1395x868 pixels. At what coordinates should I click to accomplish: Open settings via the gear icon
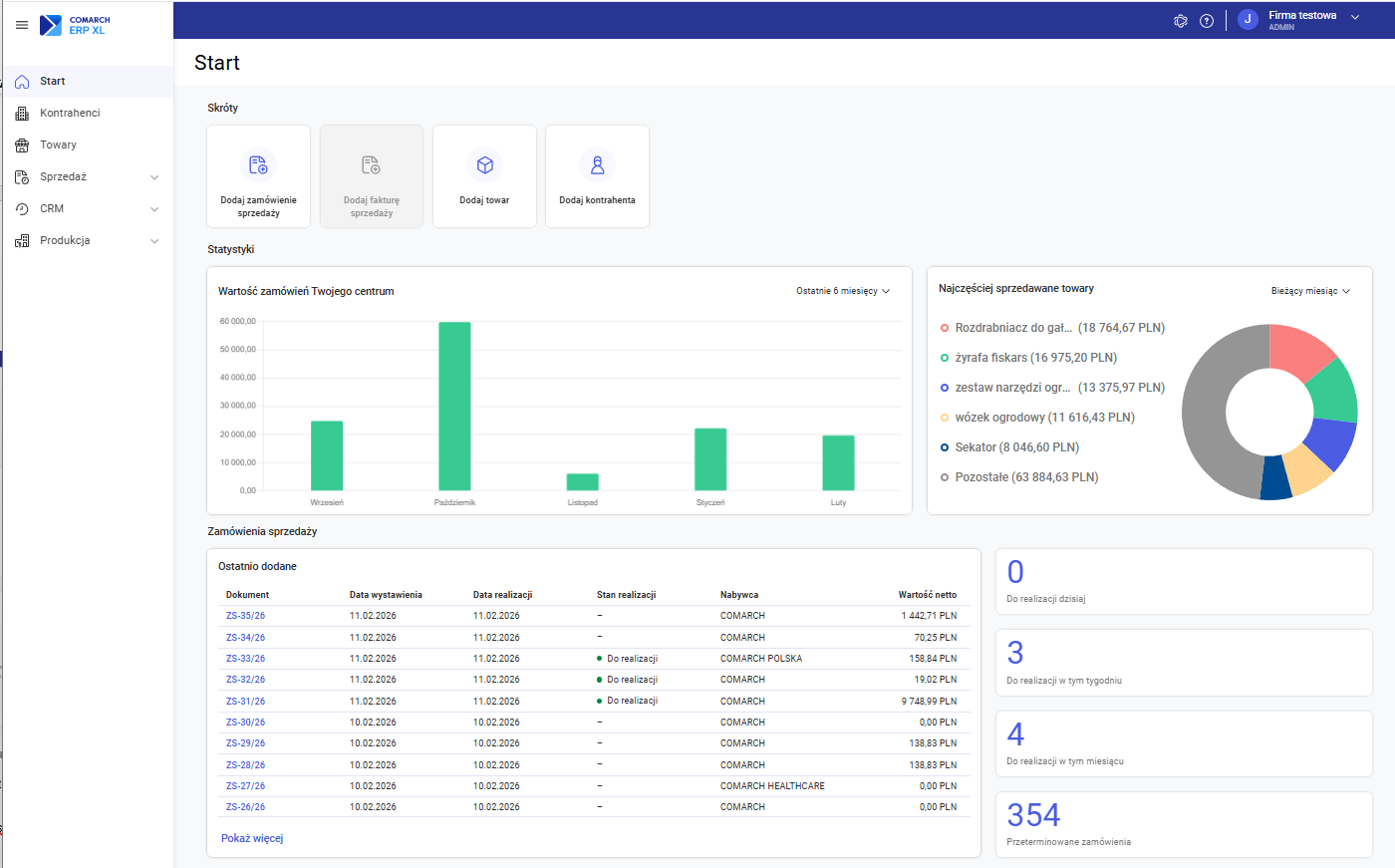coord(1181,20)
